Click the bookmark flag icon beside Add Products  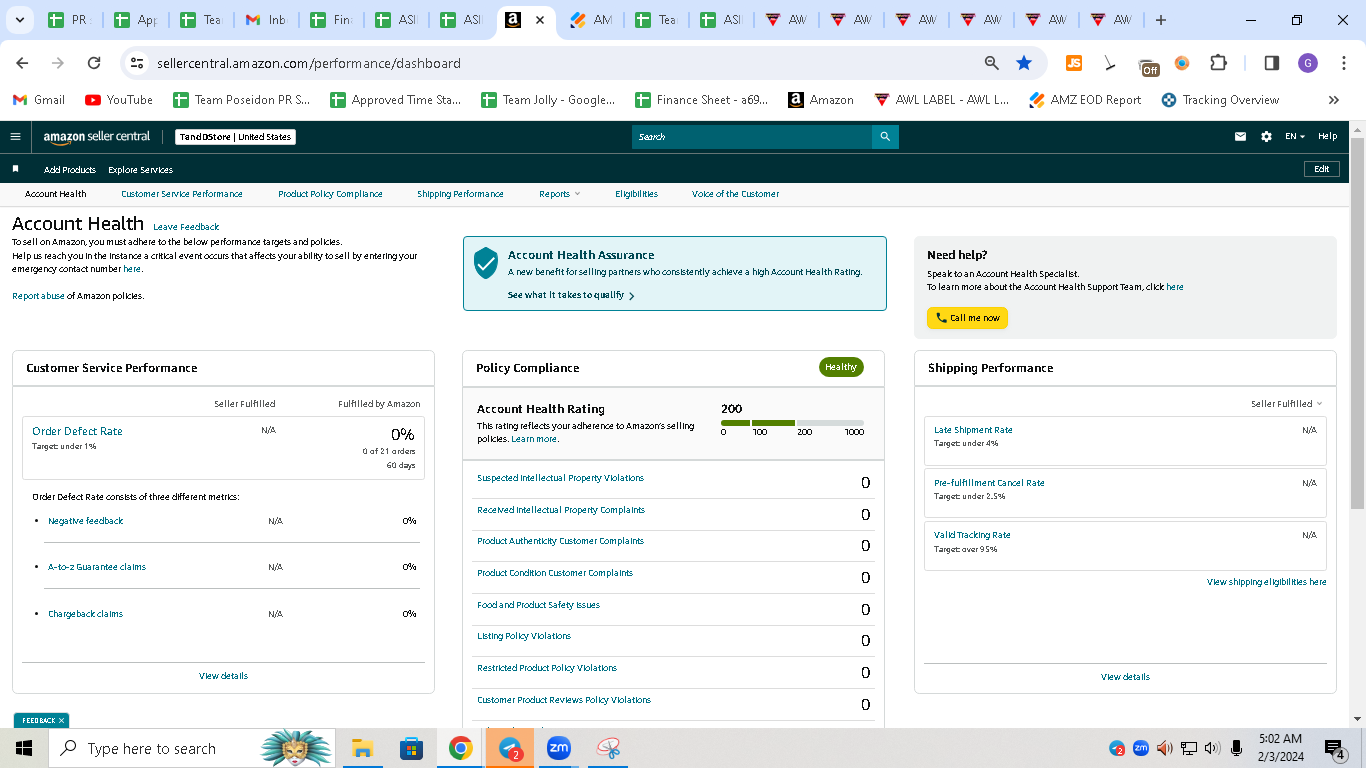click(16, 169)
